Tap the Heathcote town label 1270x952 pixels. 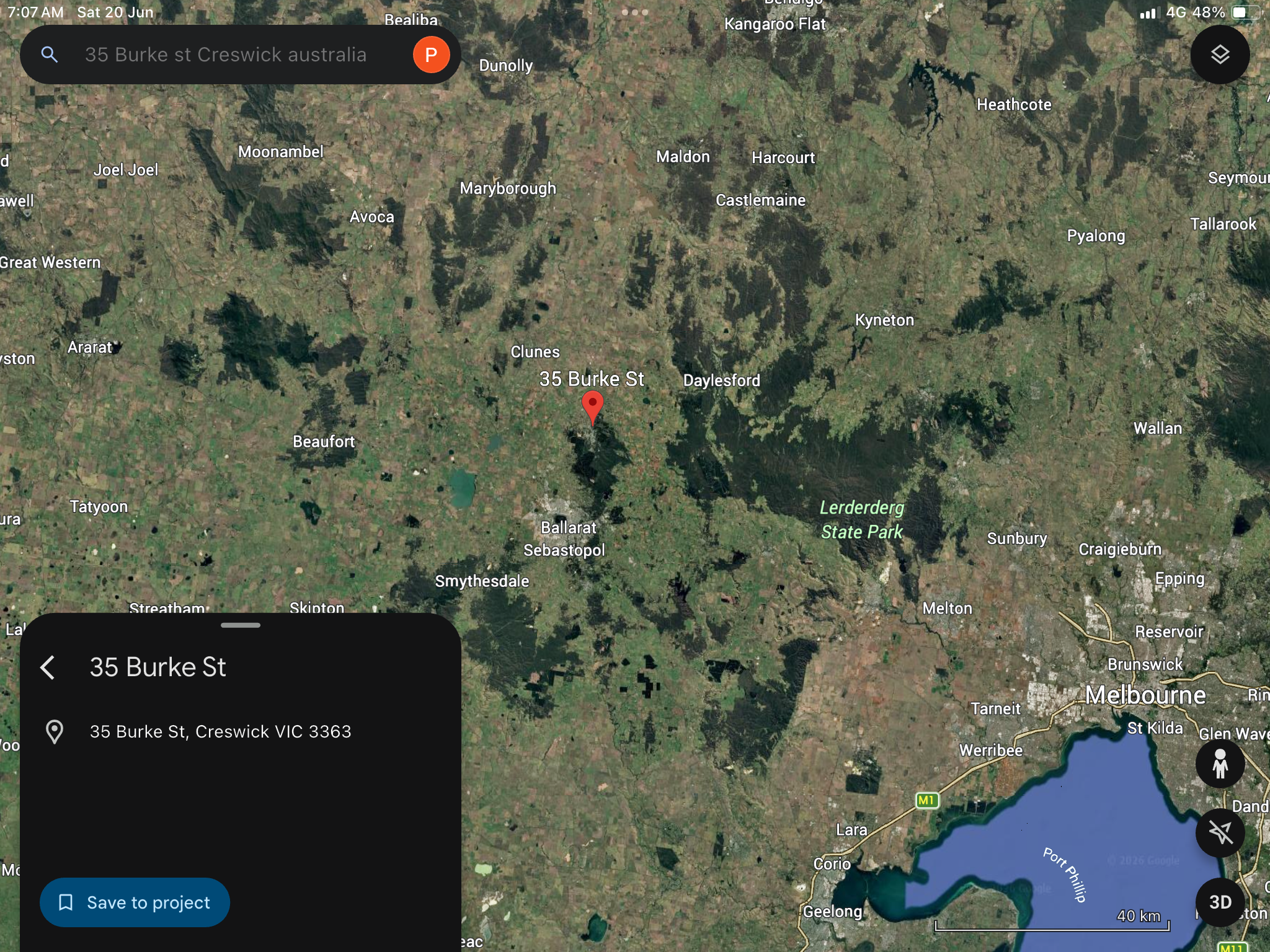pyautogui.click(x=1015, y=105)
